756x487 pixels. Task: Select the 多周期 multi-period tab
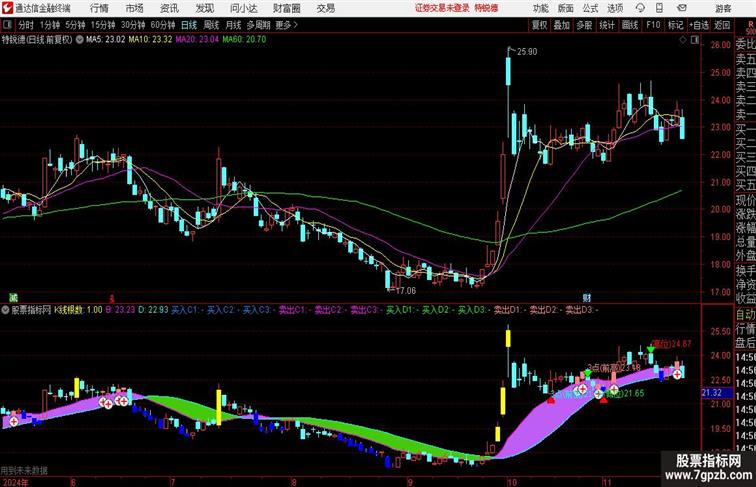258,25
